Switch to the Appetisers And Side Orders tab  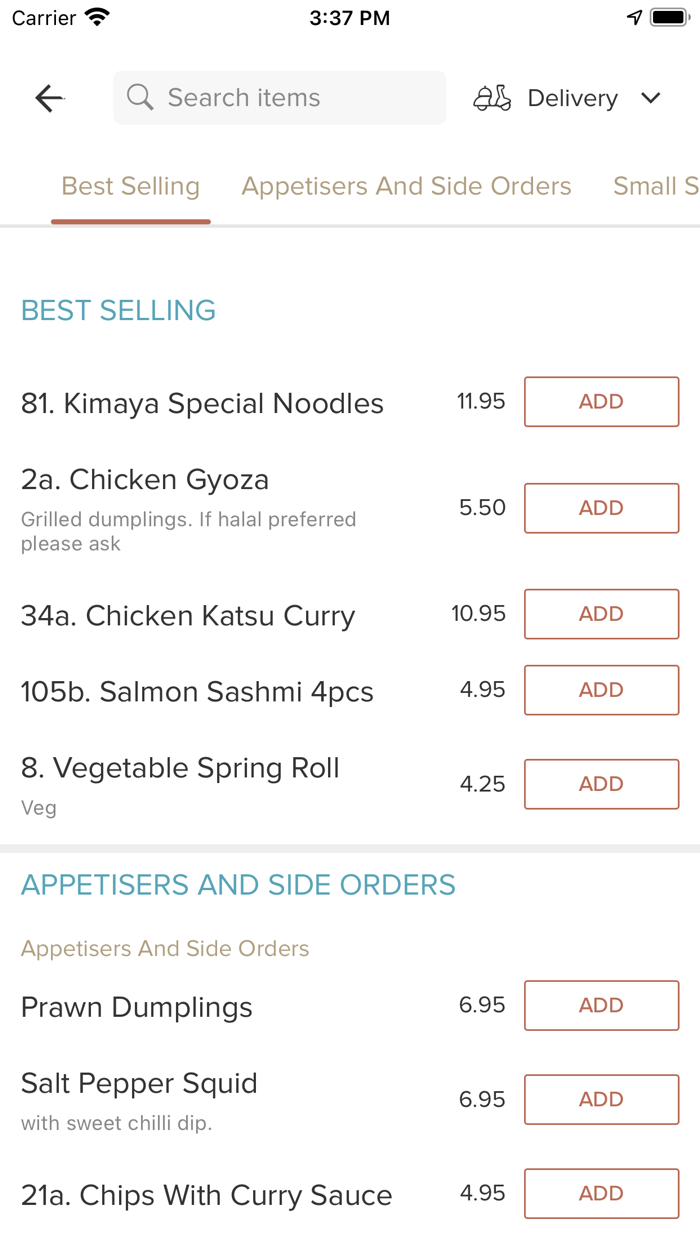(406, 186)
